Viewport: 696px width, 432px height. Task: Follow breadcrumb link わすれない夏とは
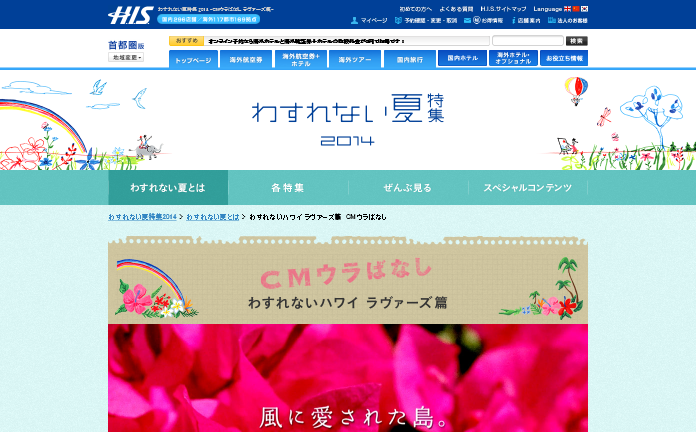pyautogui.click(x=213, y=217)
